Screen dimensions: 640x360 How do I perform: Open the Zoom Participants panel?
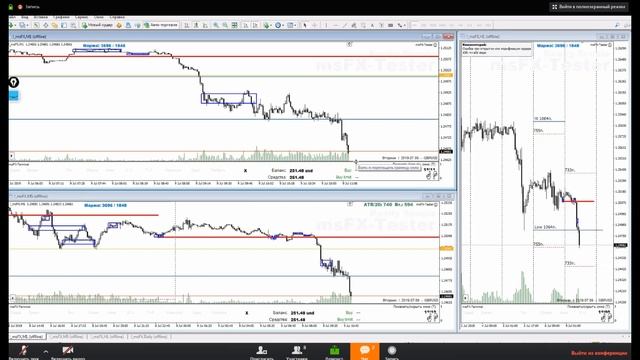point(297,351)
